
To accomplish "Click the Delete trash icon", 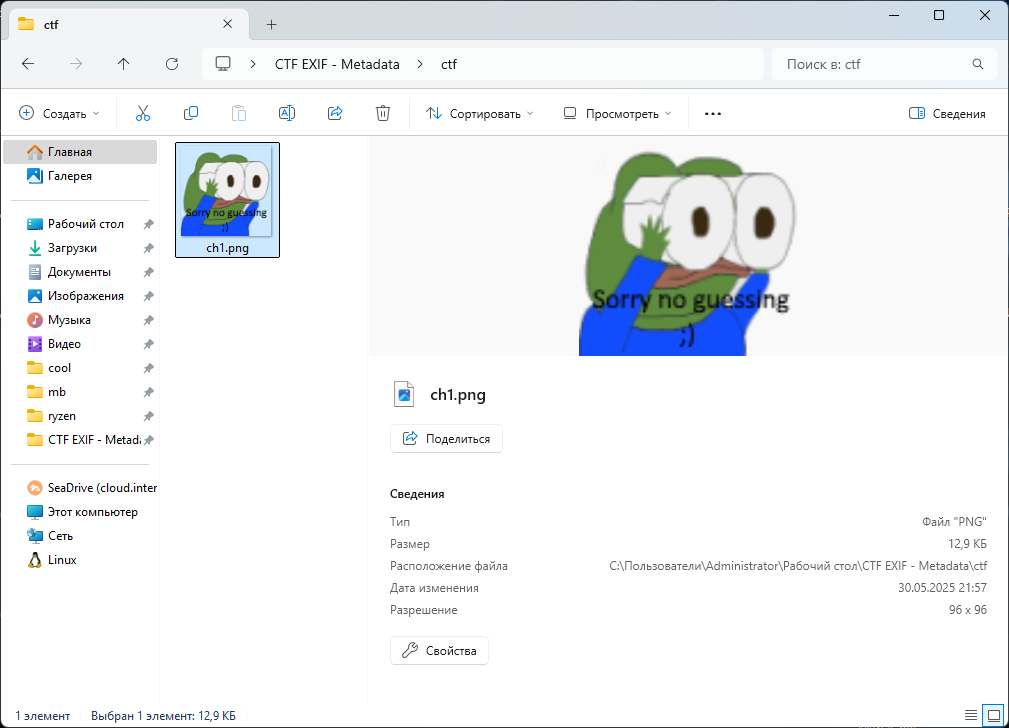I will 383,113.
